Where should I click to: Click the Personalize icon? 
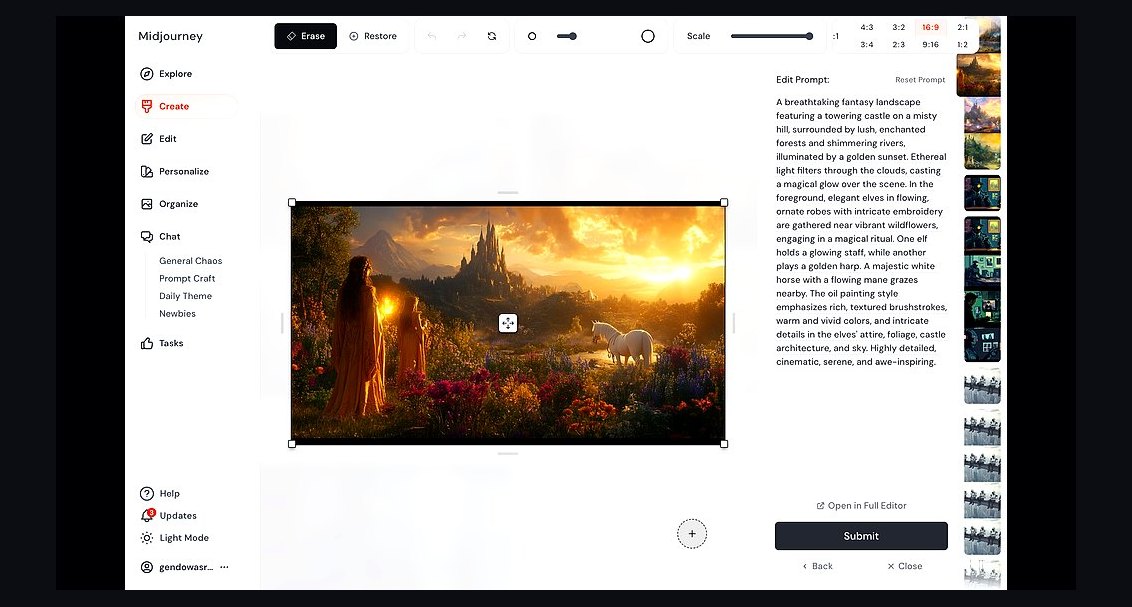point(147,171)
